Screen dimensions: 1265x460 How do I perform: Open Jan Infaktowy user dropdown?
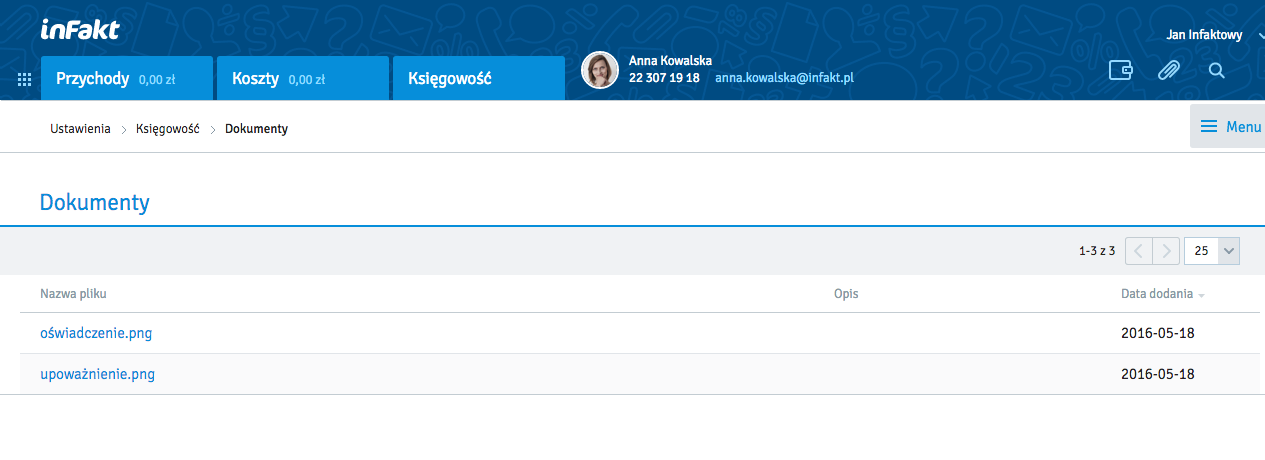[1213, 35]
